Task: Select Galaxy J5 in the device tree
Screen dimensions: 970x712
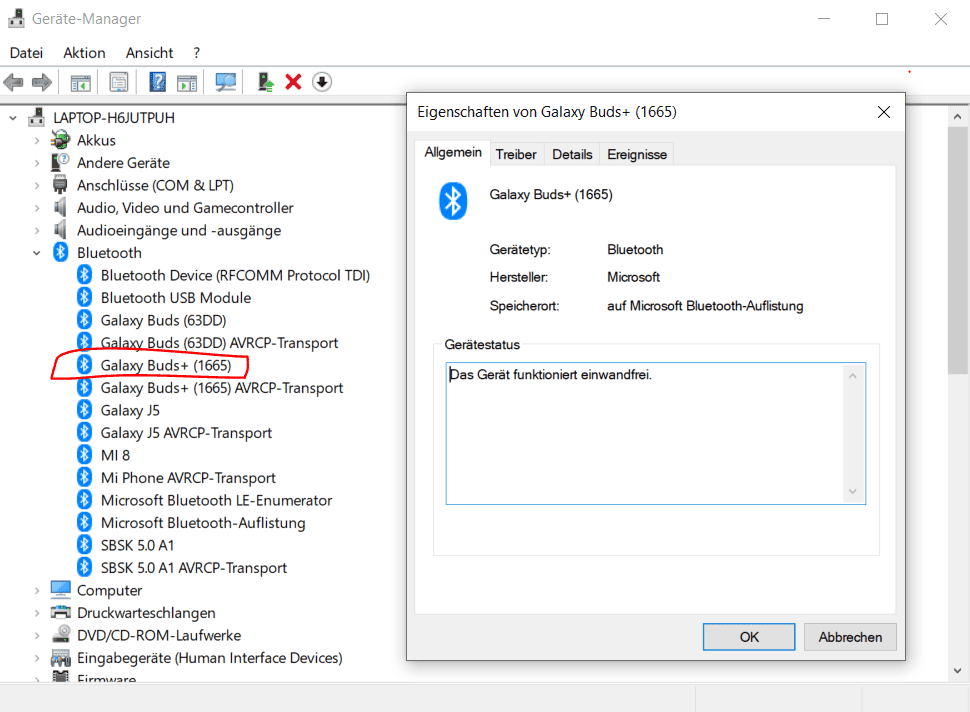Action: point(130,410)
